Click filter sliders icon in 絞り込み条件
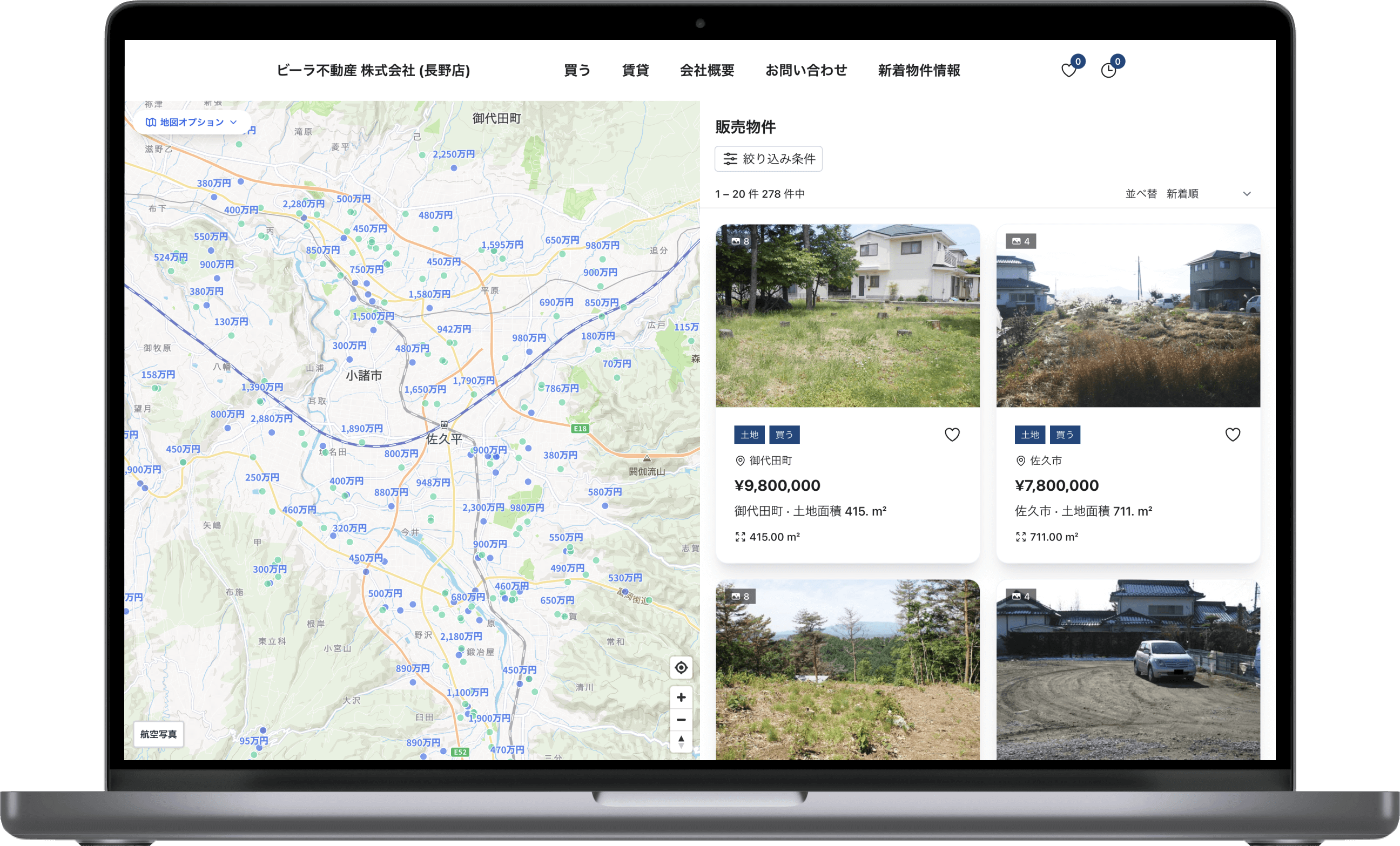The image size is (1400, 846). tap(730, 159)
